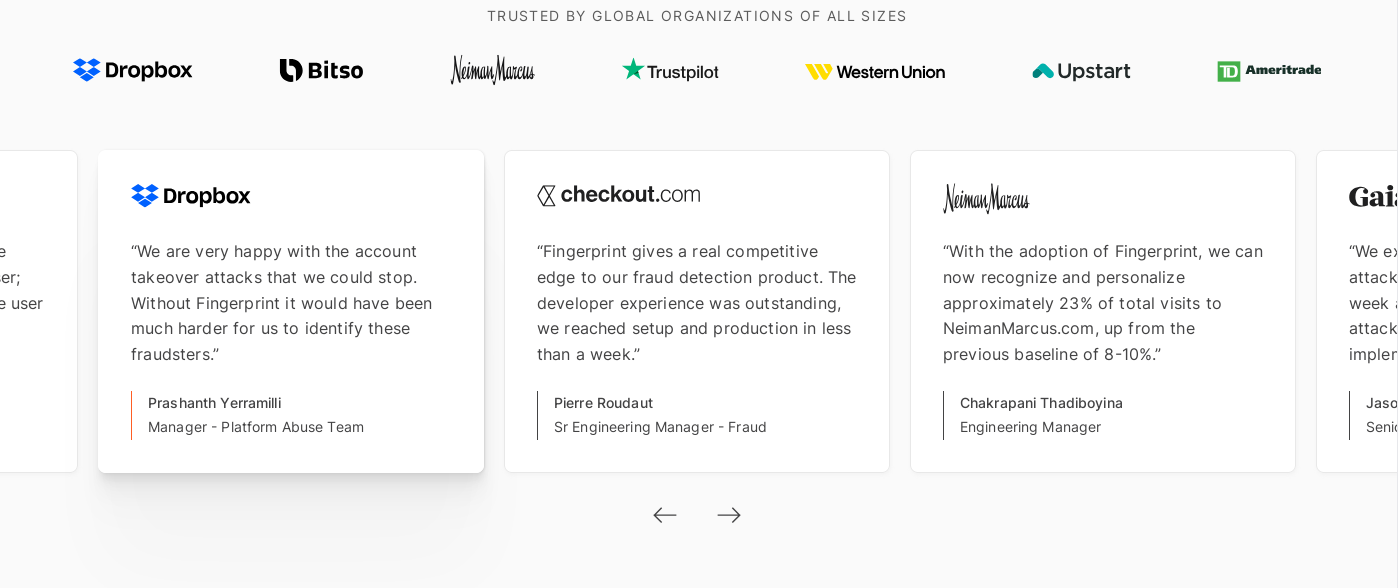1398x588 pixels.
Task: Click the Dropbox logo inside the testimonial card
Action: click(x=191, y=196)
